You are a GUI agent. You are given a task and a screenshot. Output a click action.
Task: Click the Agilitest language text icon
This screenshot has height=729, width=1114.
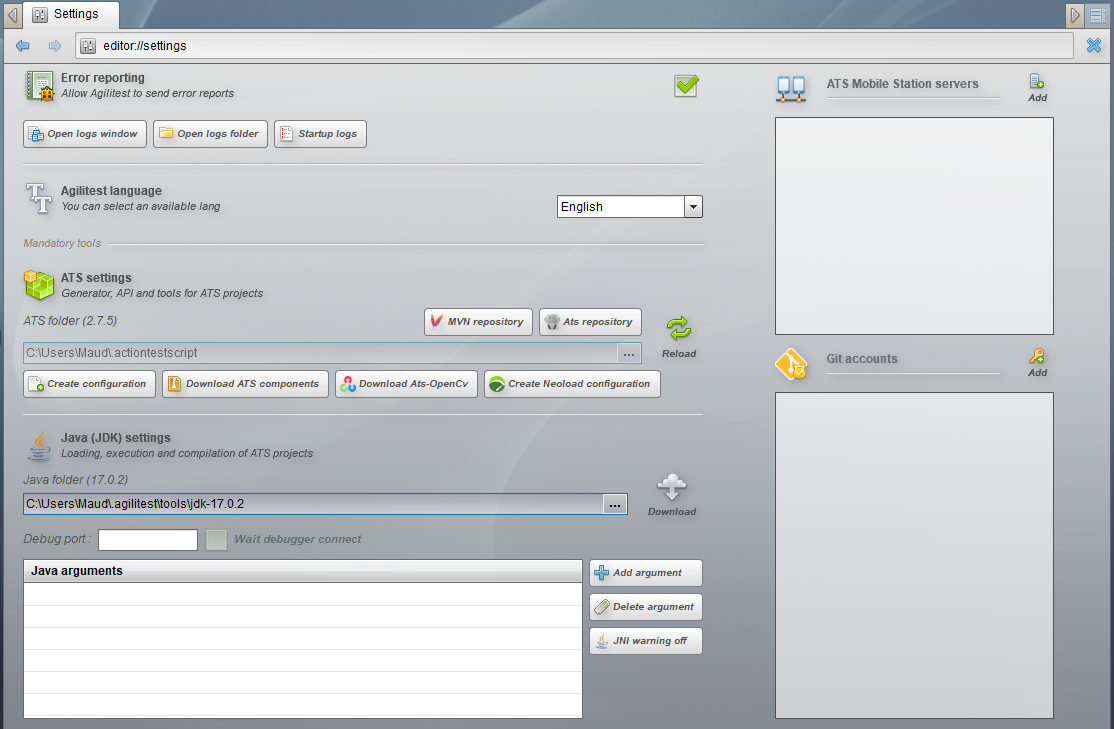[x=38, y=198]
